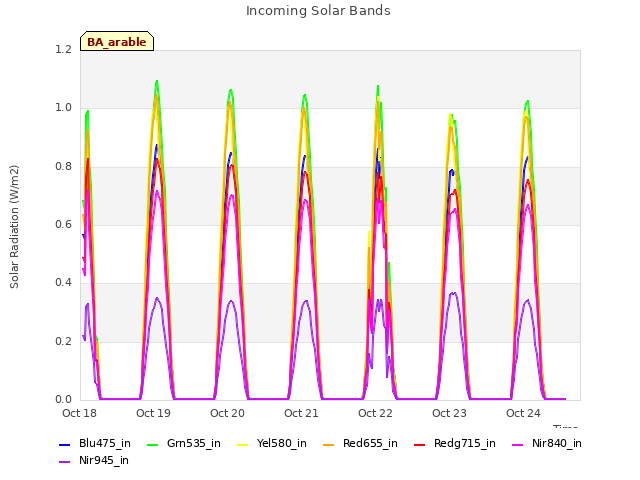Click the Solar Radiation (W/m2) axis label

click(x=14, y=227)
